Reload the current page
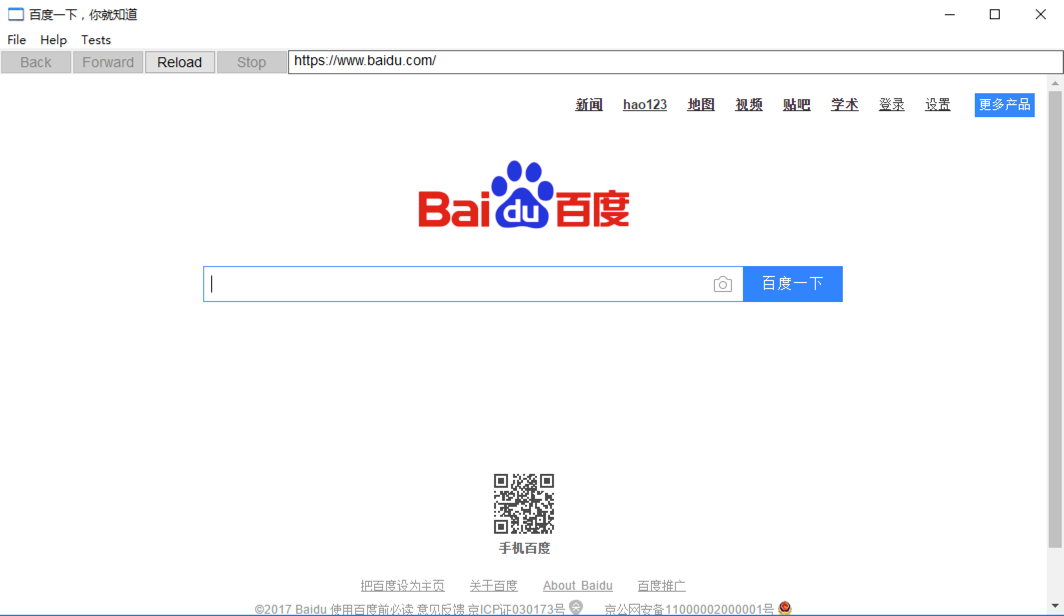 point(180,62)
